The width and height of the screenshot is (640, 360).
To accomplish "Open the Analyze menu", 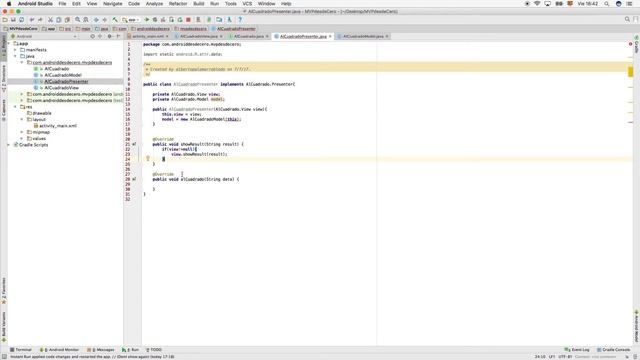I will 154,4.
